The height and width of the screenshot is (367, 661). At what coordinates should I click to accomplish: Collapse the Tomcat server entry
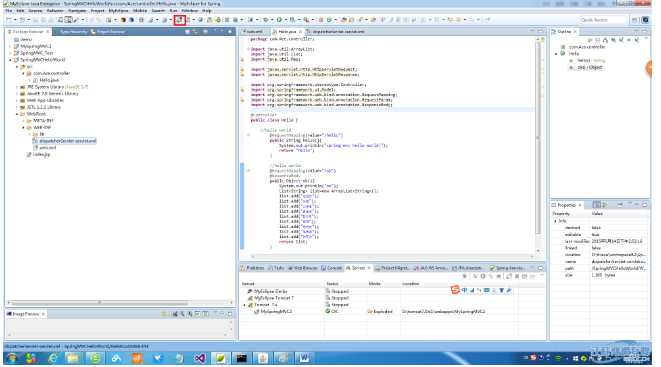[x=245, y=305]
